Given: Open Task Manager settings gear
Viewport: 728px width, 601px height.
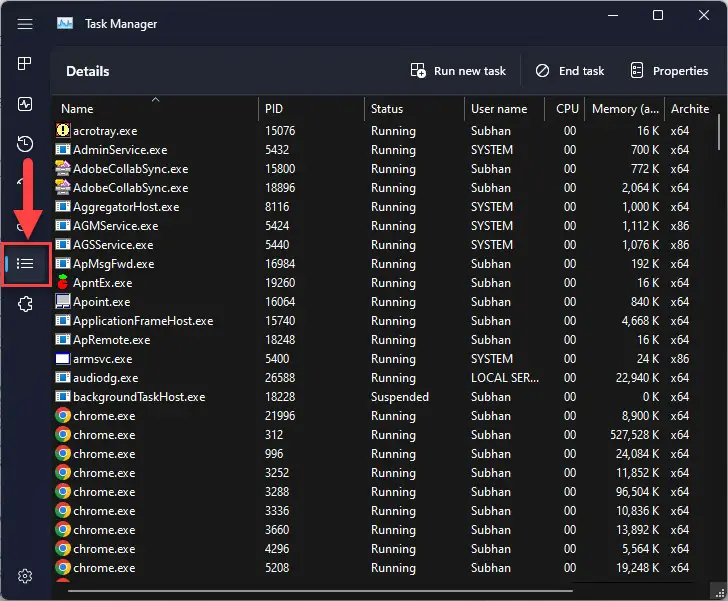Looking at the screenshot, I should [x=25, y=576].
